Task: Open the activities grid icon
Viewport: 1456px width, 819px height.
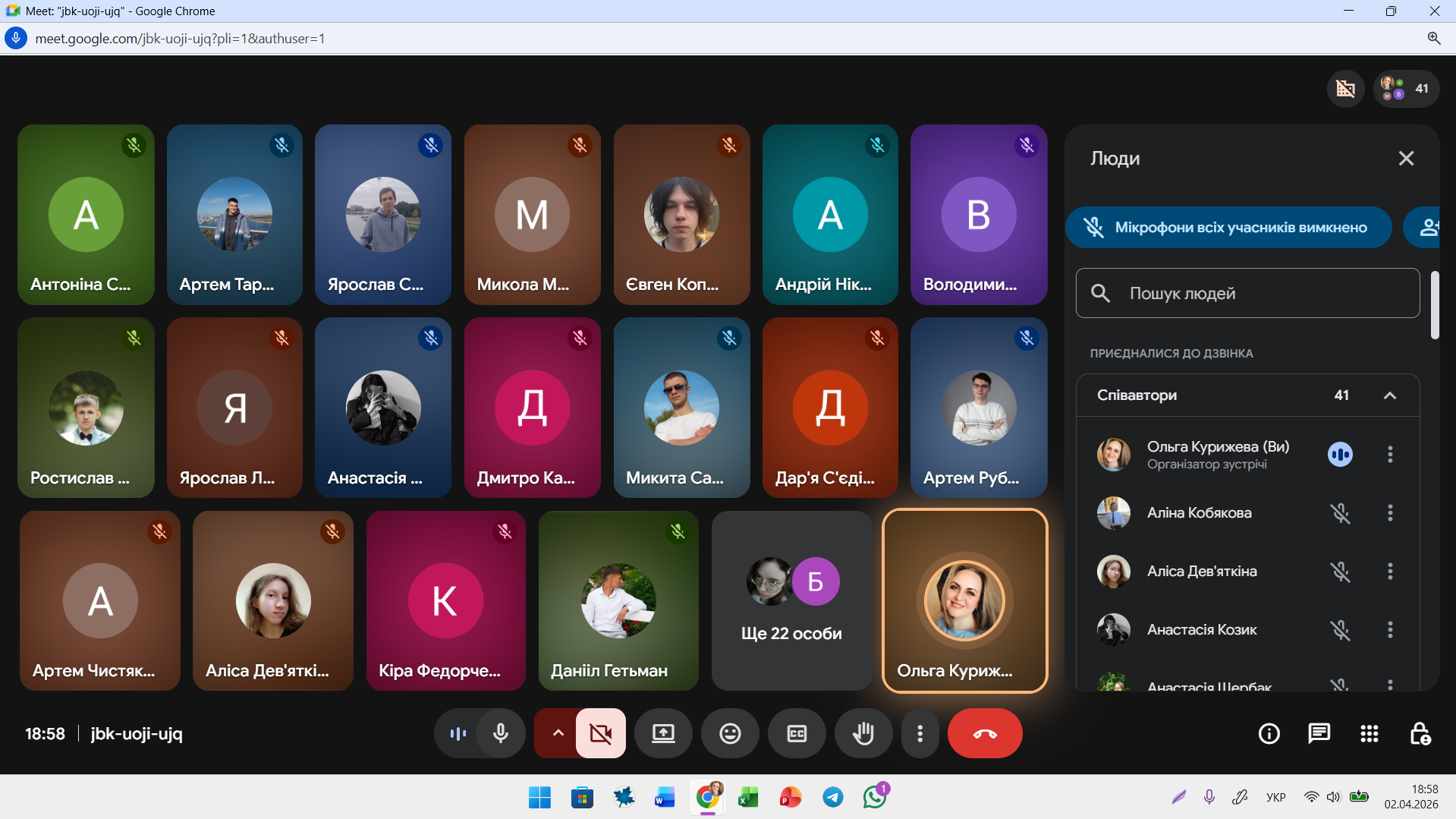Action: (x=1369, y=733)
